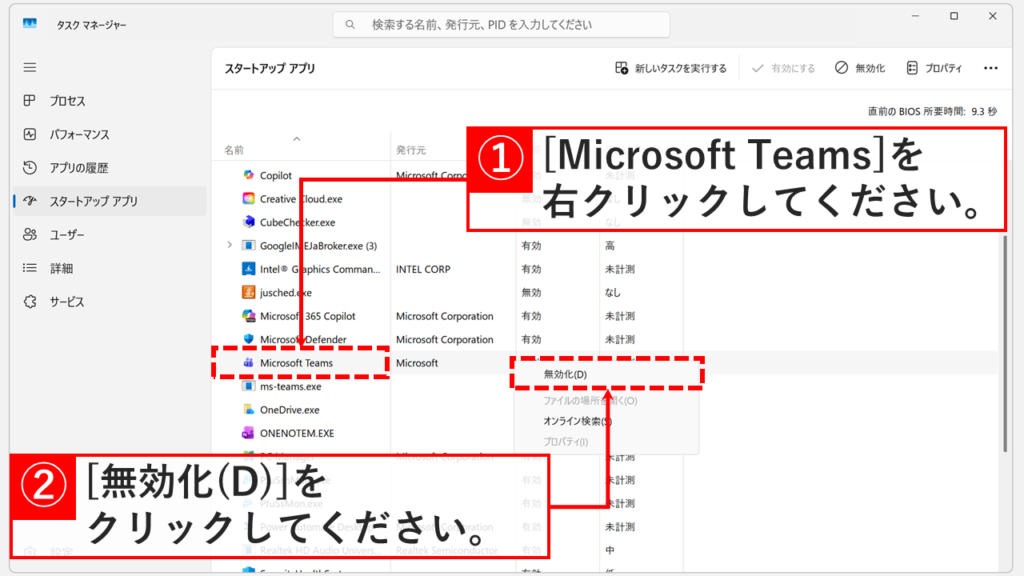Toggle the navigation pane with the hamburger icon
1024x576 pixels.
click(x=29, y=67)
